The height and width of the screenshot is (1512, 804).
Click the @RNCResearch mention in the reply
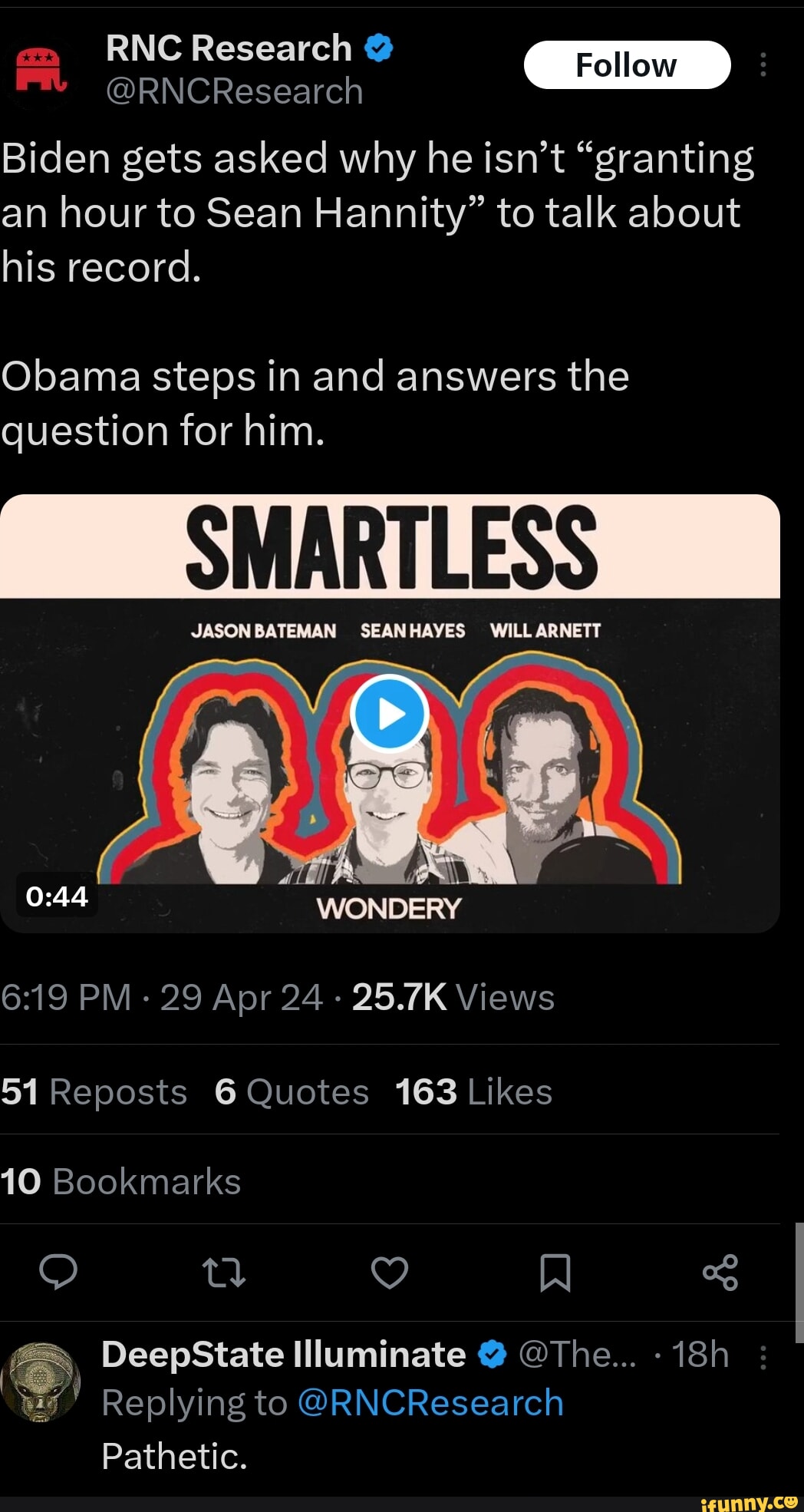430,1403
